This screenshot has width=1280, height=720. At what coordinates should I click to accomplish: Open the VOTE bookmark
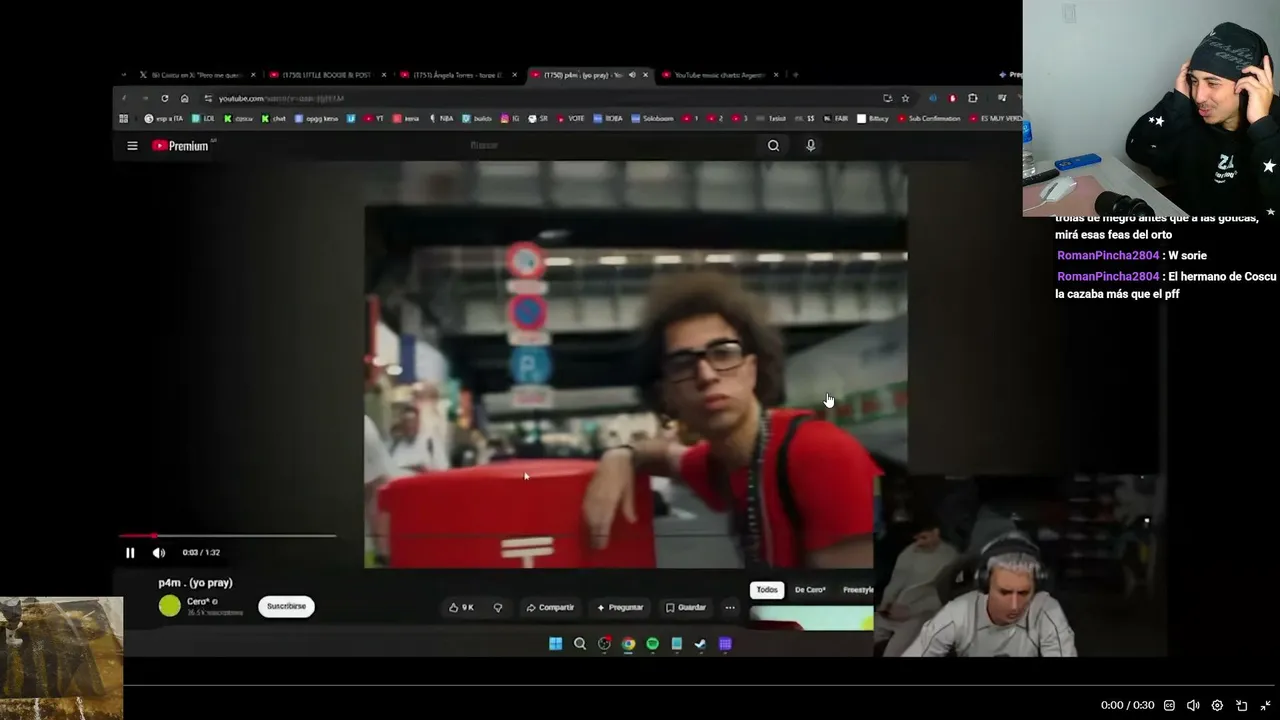coord(570,118)
